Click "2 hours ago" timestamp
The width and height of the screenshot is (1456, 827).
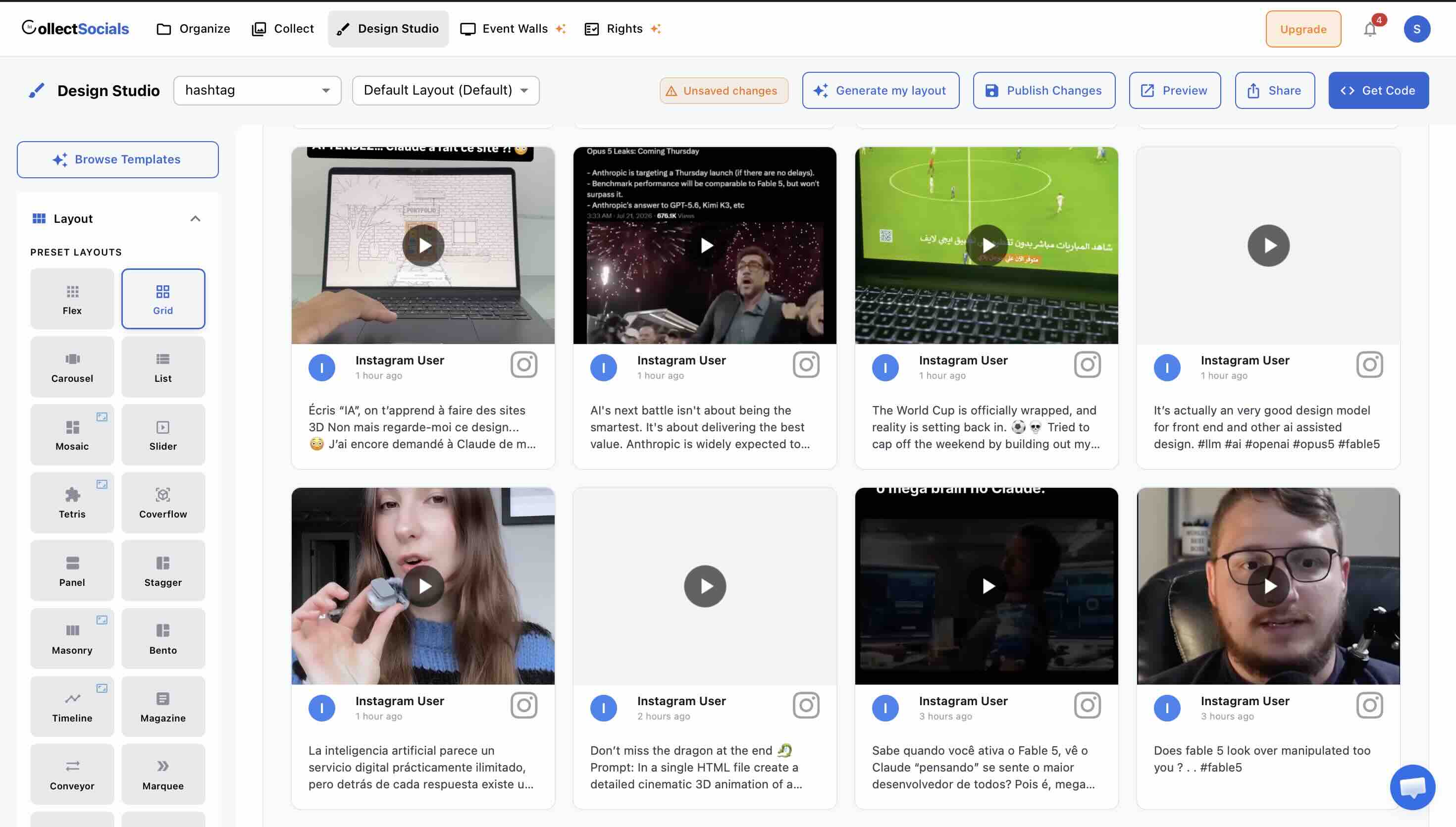point(663,716)
